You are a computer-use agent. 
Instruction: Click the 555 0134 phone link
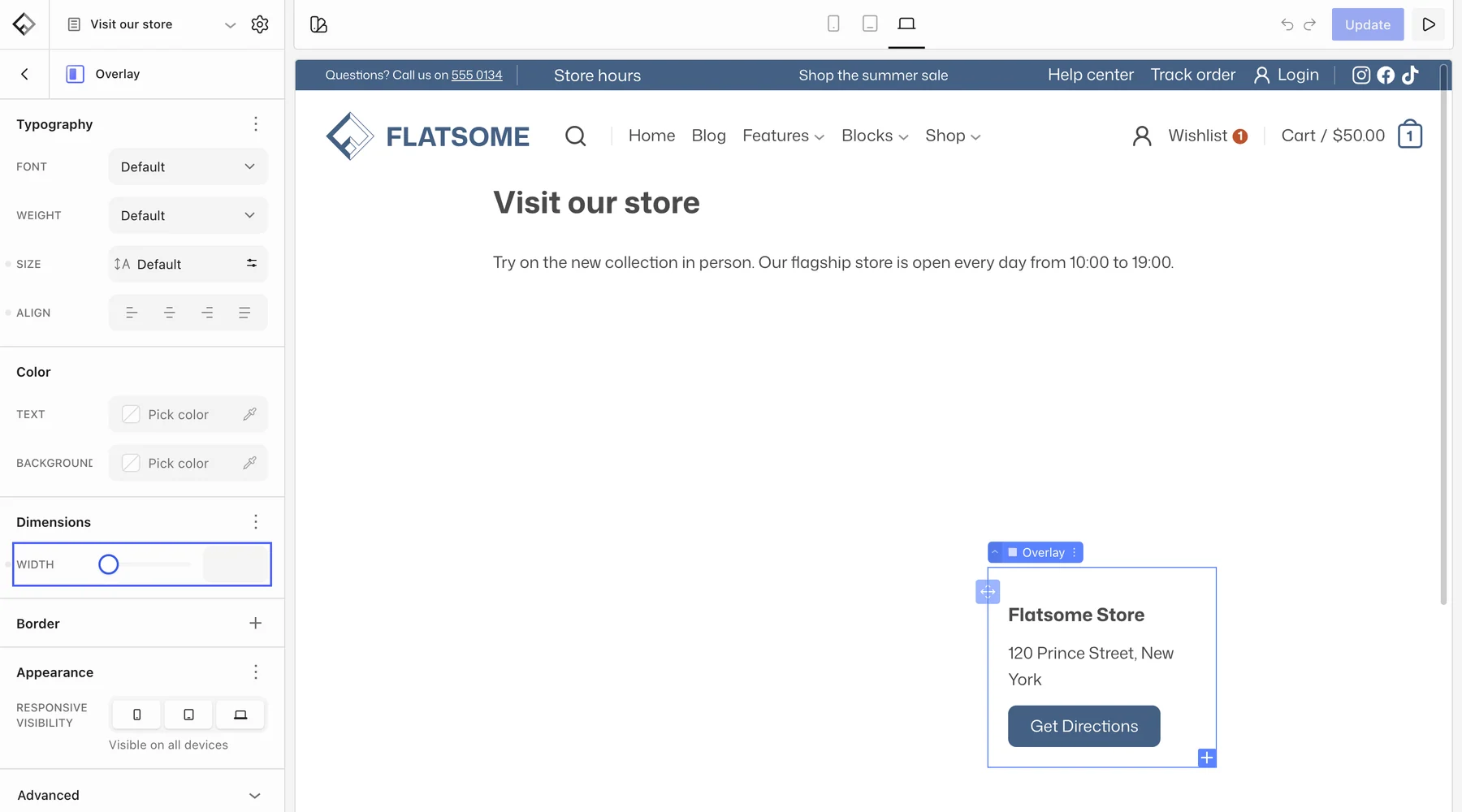tap(477, 75)
